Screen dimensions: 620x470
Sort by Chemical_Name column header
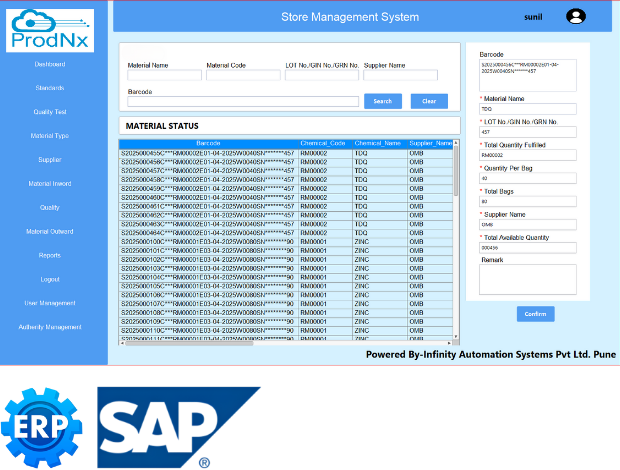tap(377, 143)
